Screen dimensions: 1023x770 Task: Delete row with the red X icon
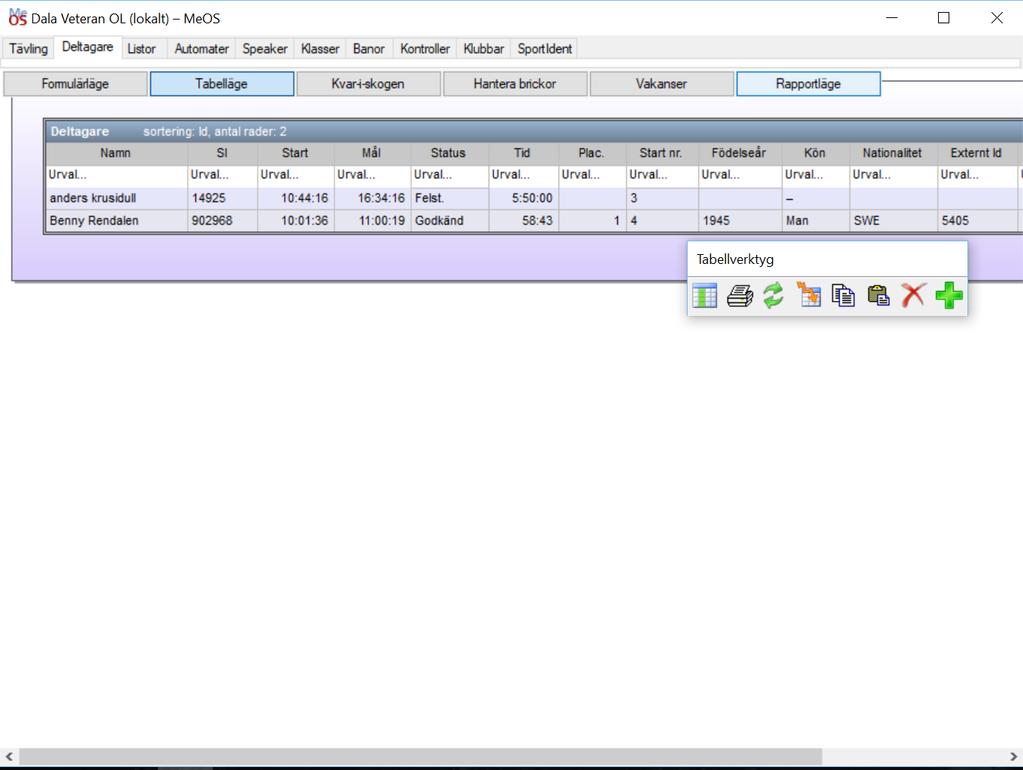[x=913, y=296]
